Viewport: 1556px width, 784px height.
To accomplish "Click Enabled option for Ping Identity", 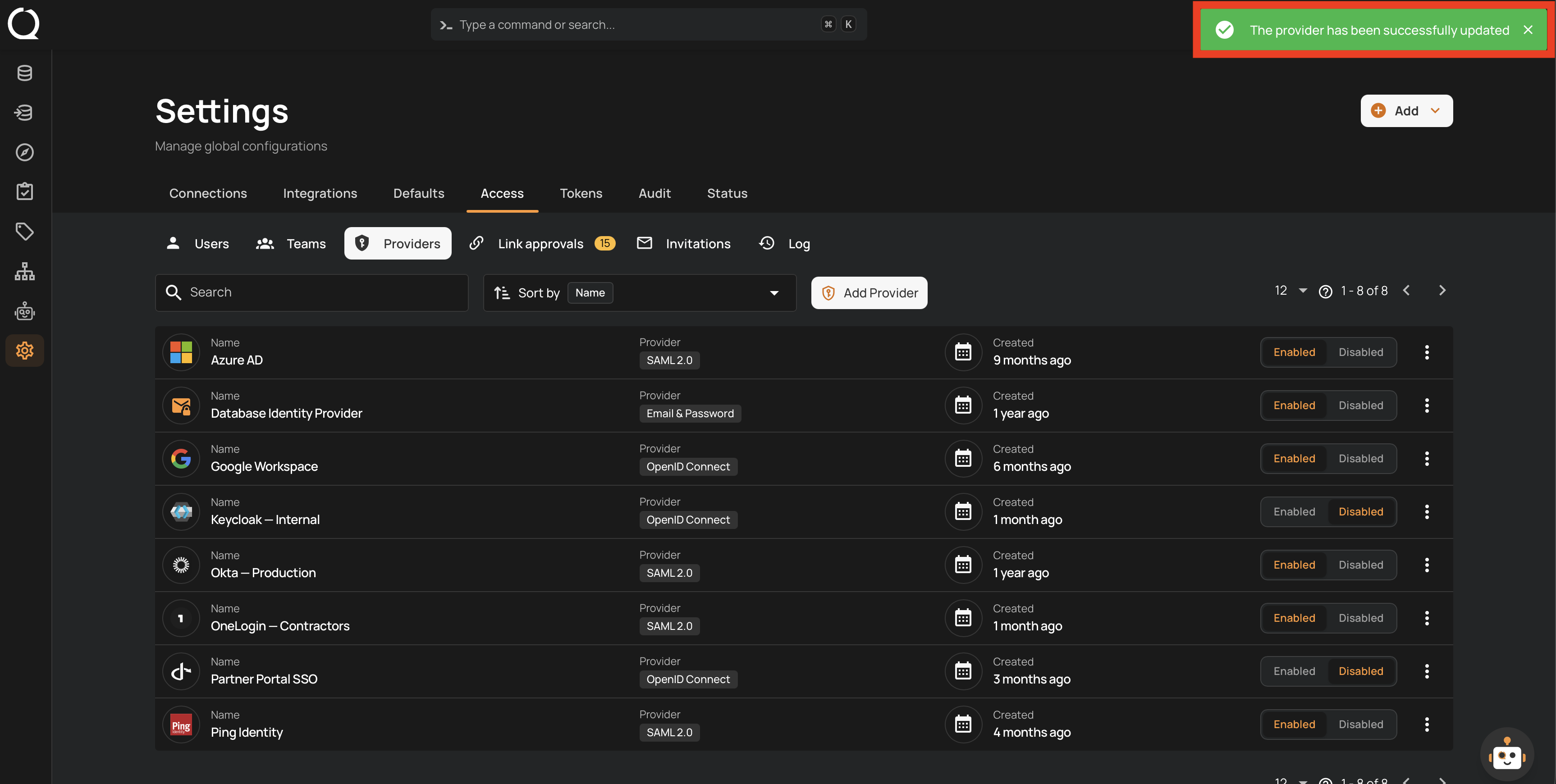I will [1294, 724].
